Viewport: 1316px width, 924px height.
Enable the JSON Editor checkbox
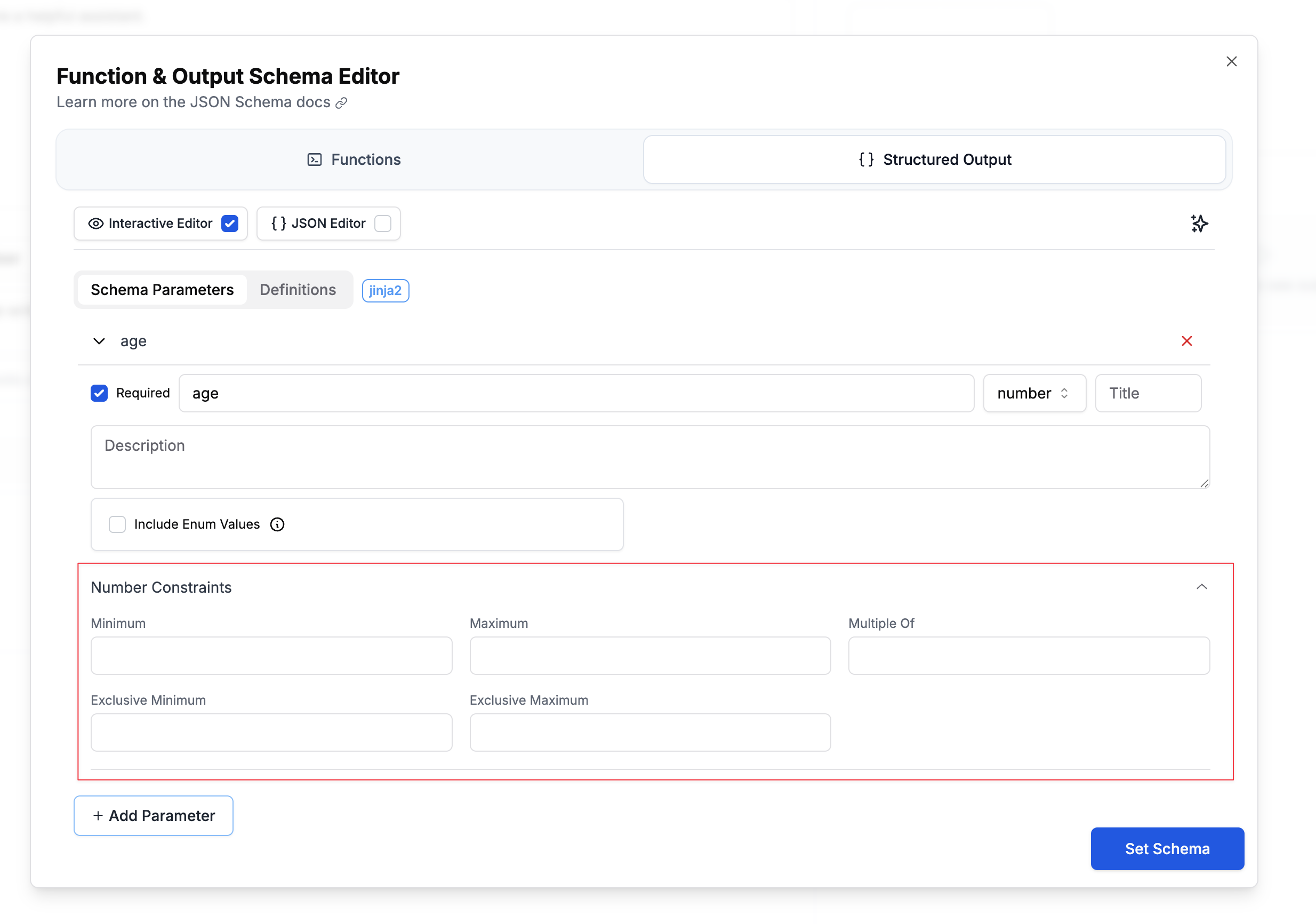pos(383,223)
